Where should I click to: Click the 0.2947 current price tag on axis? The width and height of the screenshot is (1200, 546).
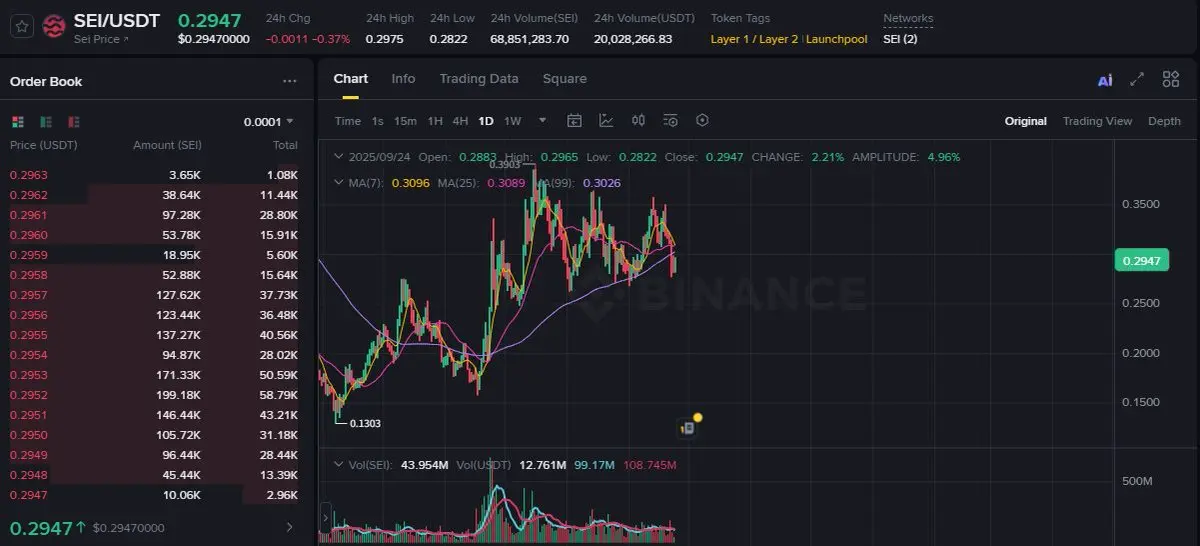[1141, 261]
